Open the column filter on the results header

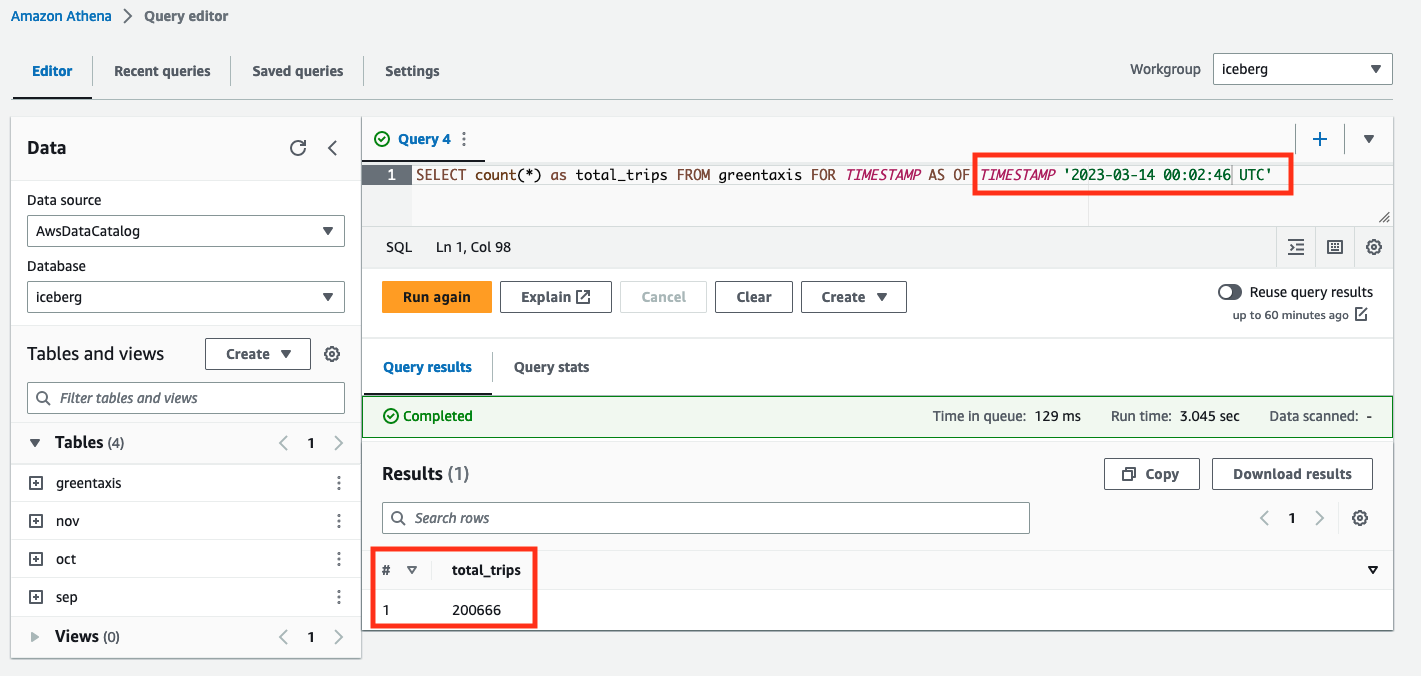[x=1372, y=570]
